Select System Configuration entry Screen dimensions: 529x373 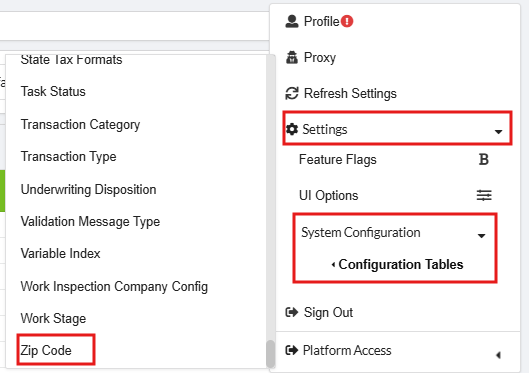tap(361, 232)
